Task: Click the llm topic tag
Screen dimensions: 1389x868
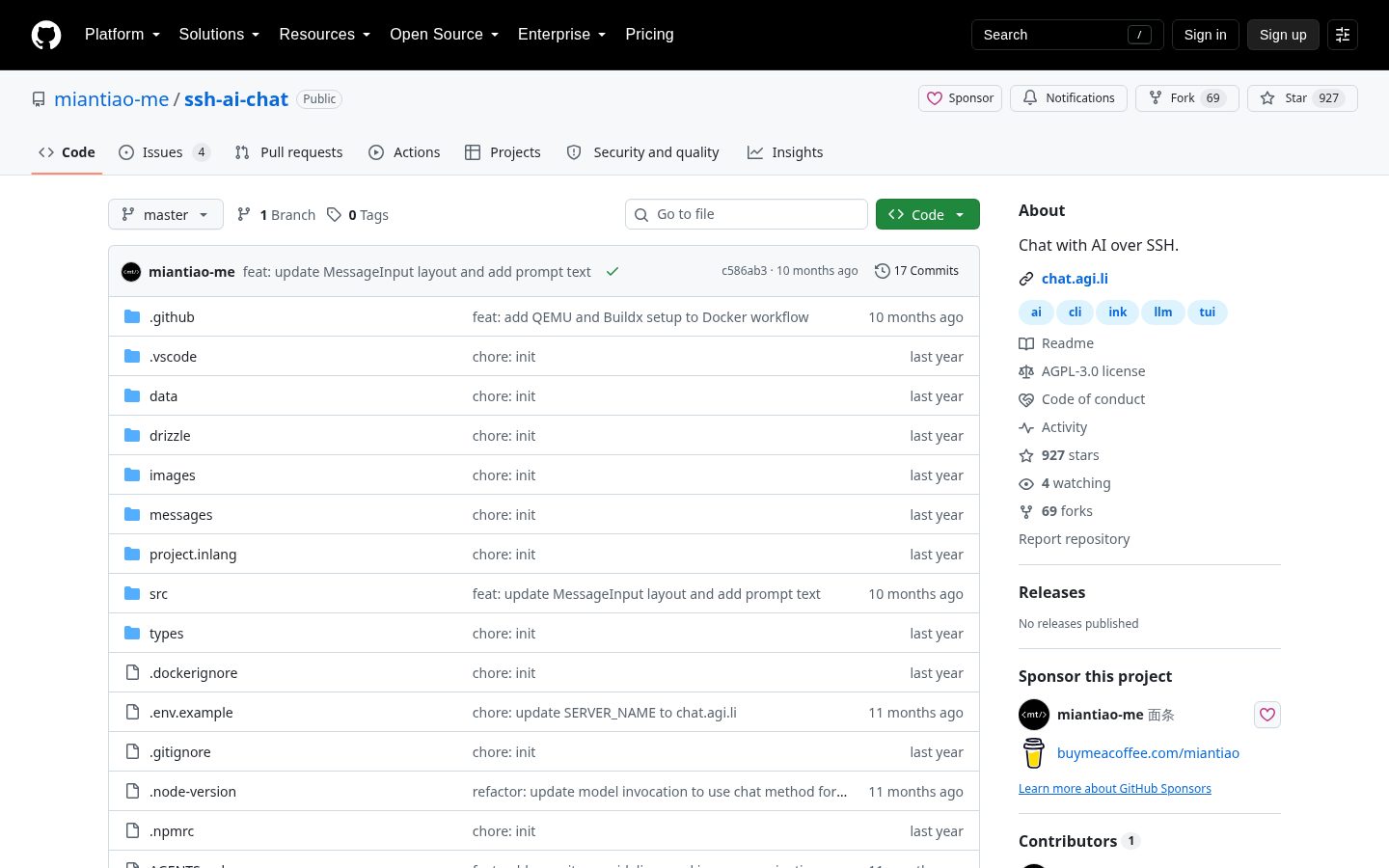Action: [x=1163, y=312]
